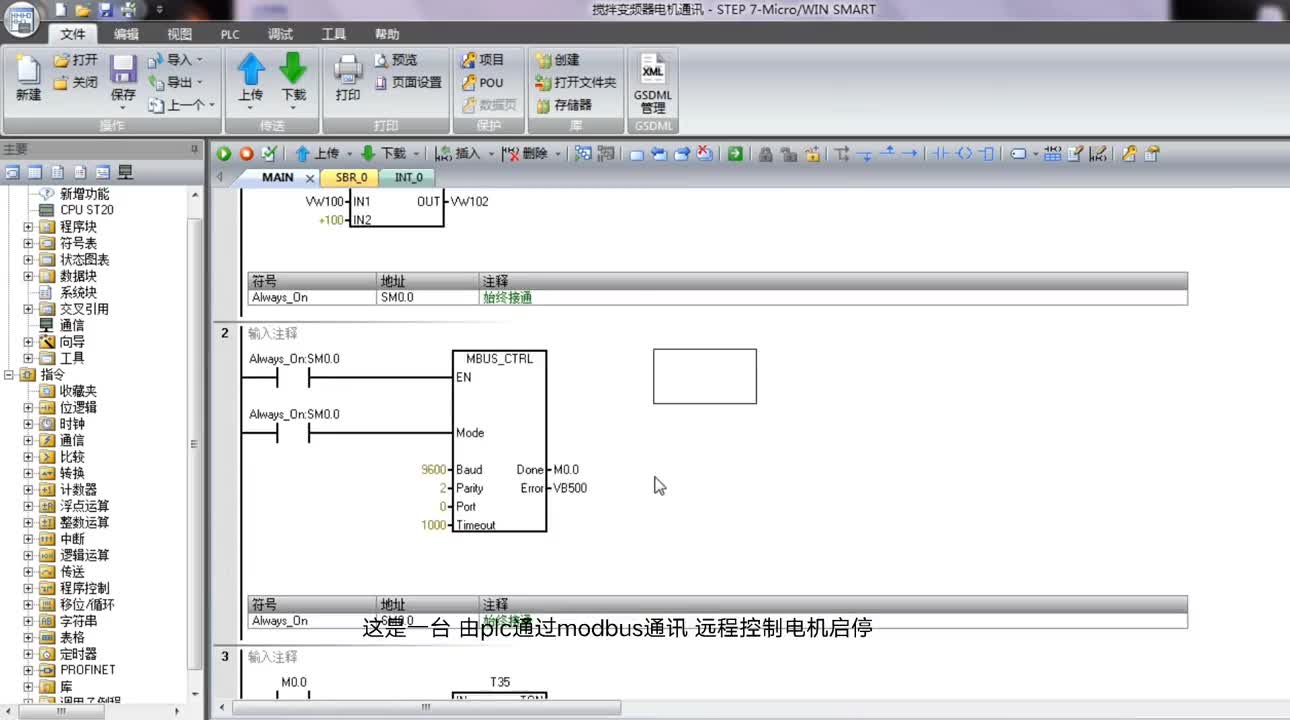
Task: Select Favorites (收藏夹) in instruction tree
Action: [x=78, y=391]
